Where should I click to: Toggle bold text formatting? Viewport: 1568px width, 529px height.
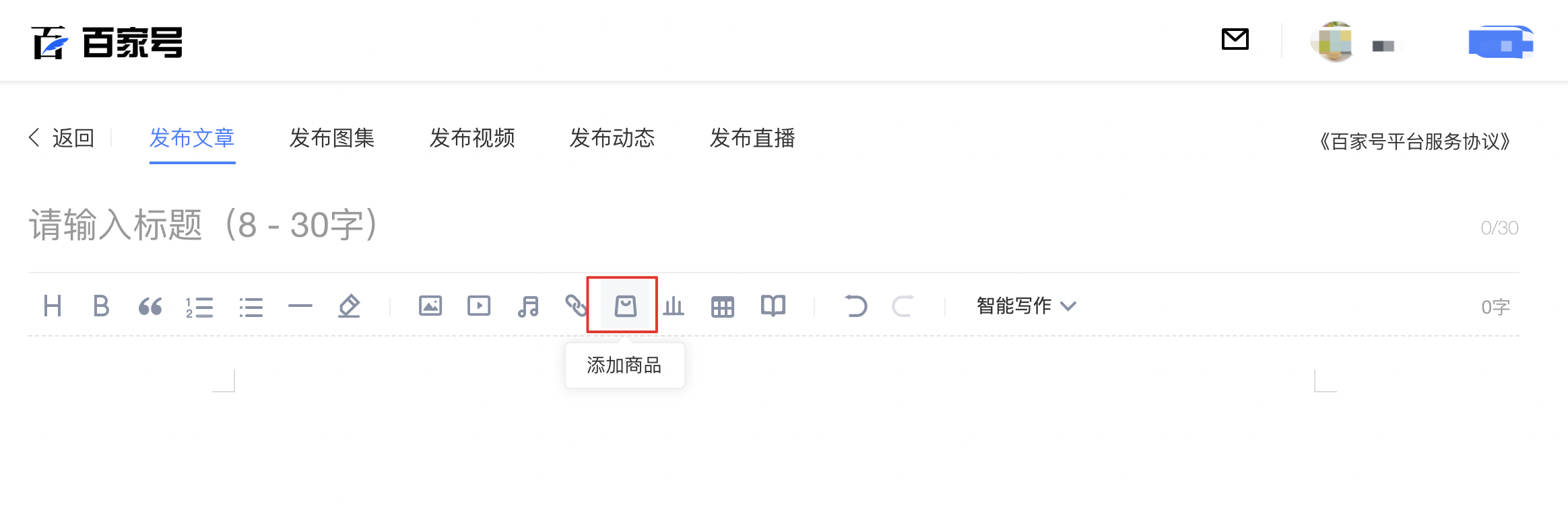101,306
